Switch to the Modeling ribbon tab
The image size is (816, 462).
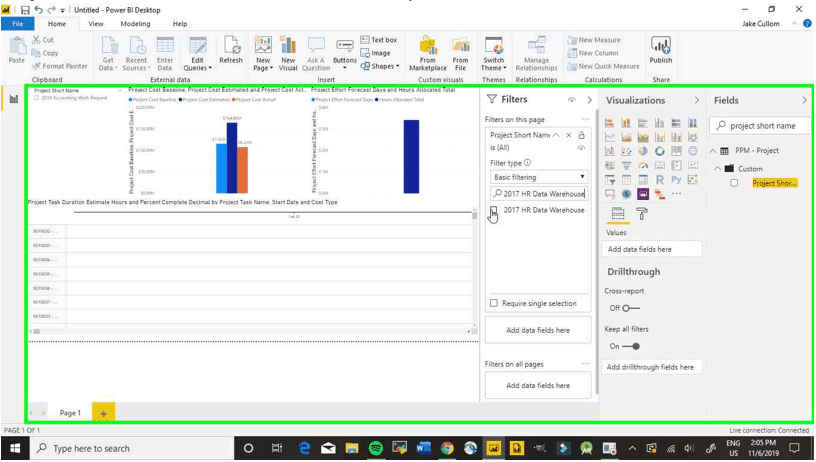coord(135,23)
